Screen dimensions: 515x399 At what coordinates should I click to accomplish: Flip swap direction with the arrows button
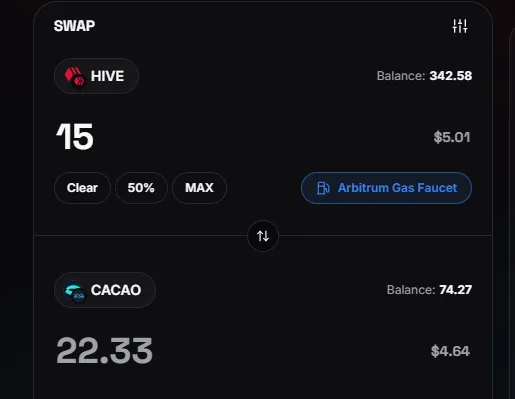point(263,236)
